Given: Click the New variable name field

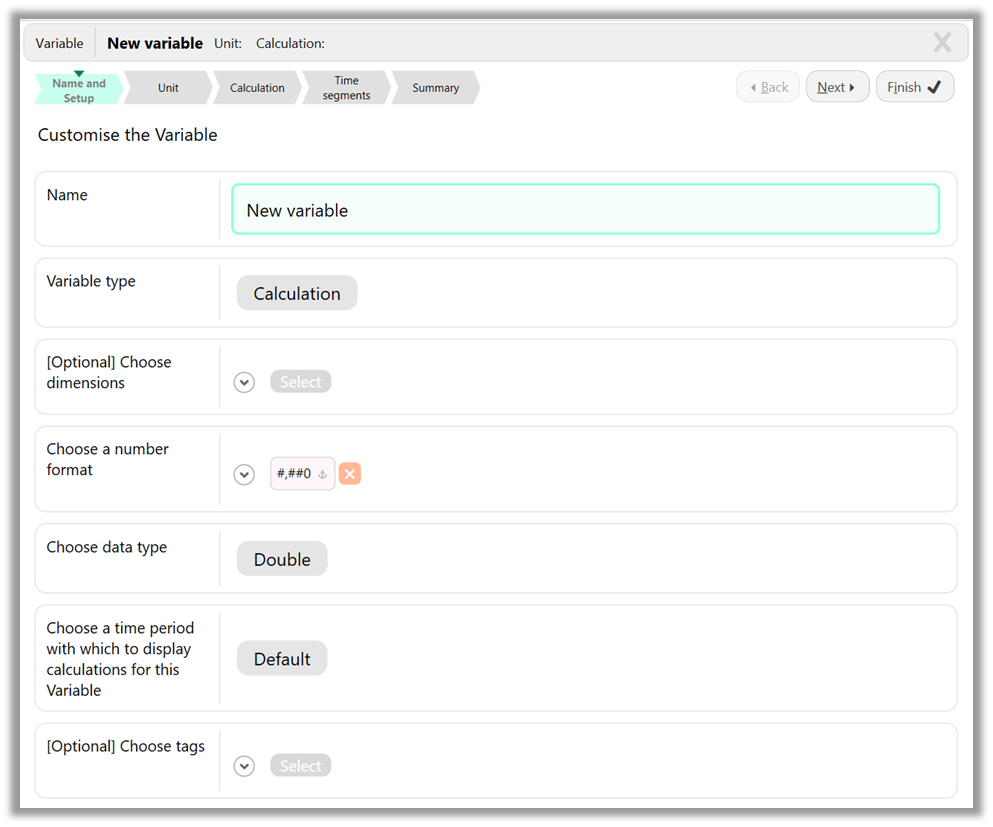Looking at the screenshot, I should point(585,209).
